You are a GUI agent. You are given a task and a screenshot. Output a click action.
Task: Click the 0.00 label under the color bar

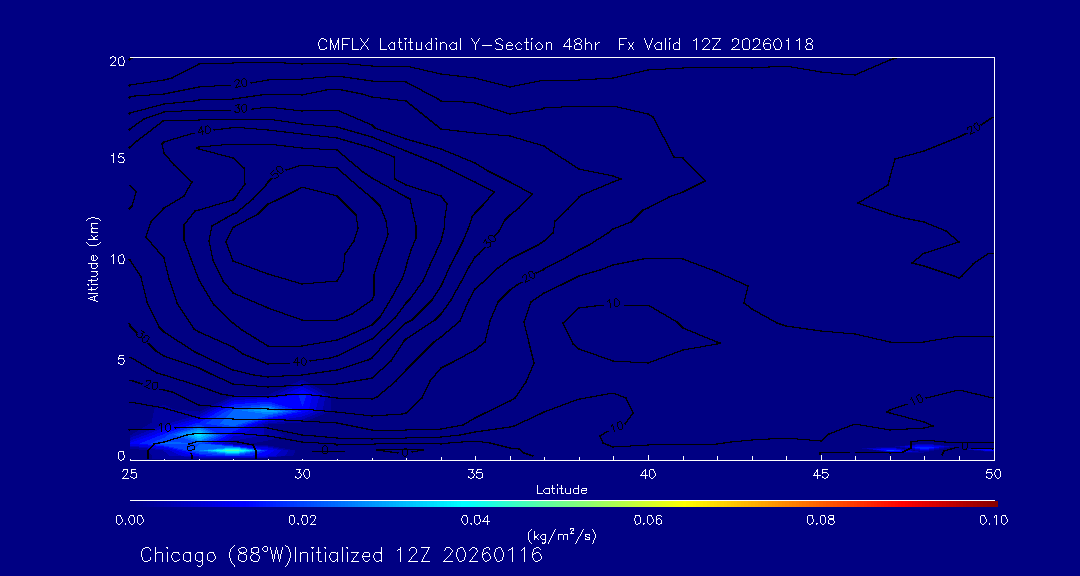coord(129,520)
